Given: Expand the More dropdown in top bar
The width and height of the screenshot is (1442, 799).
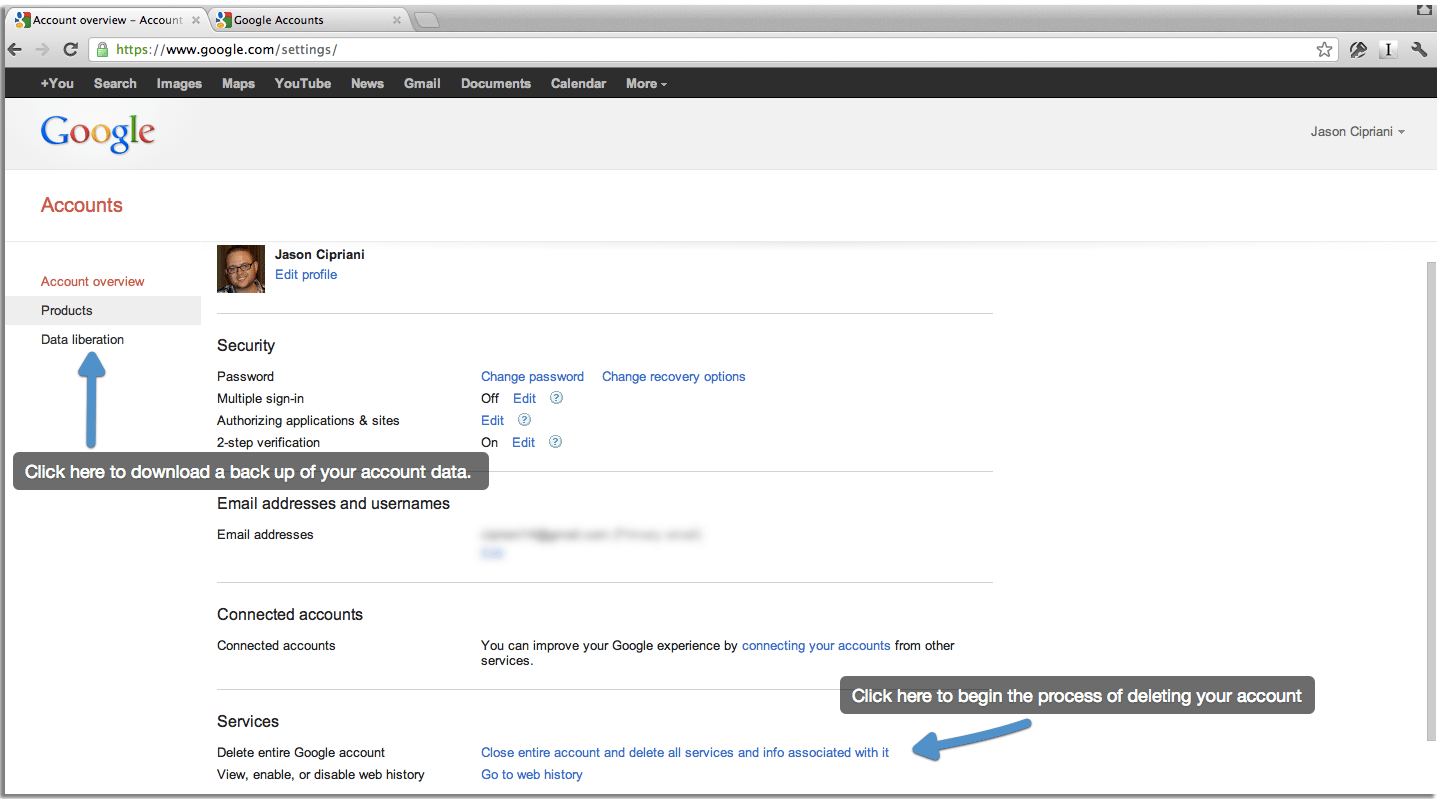Looking at the screenshot, I should (x=646, y=84).
